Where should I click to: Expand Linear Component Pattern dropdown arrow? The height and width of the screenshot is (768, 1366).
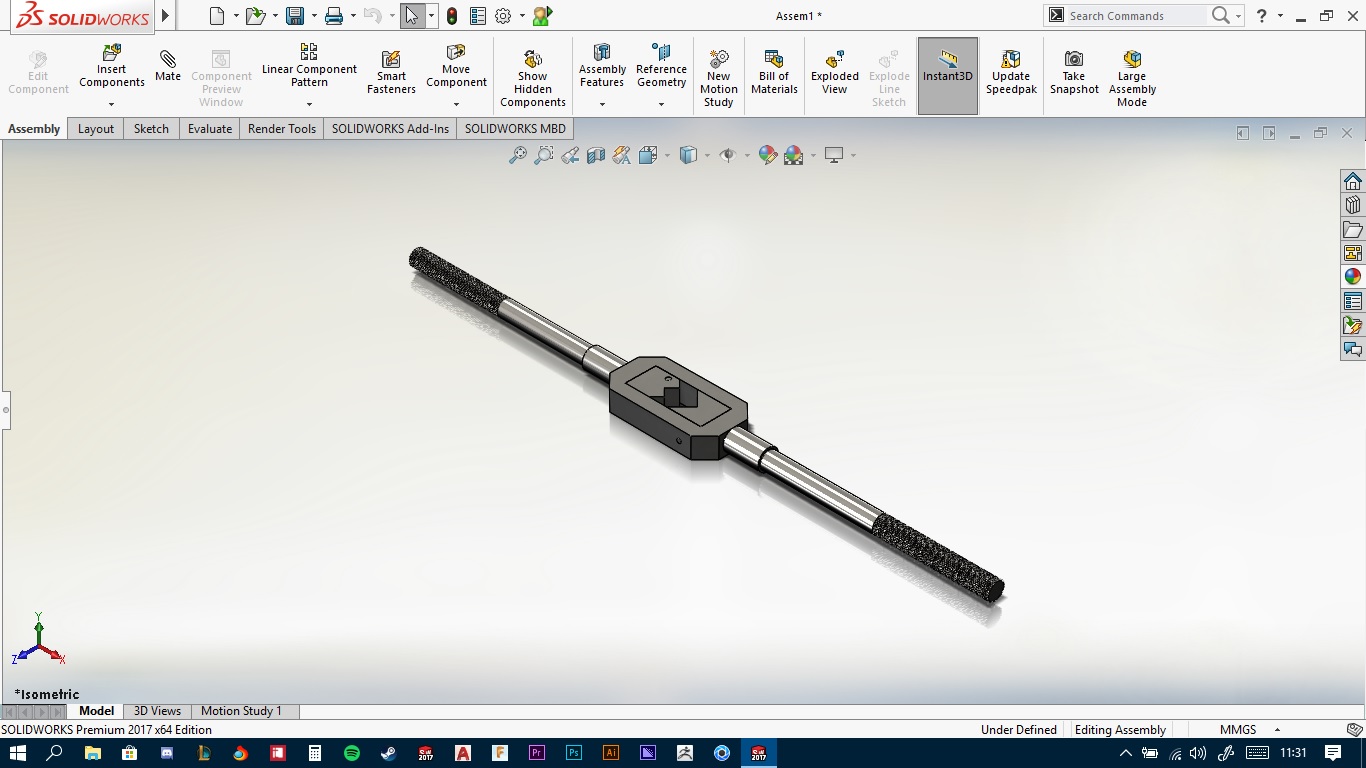click(309, 104)
